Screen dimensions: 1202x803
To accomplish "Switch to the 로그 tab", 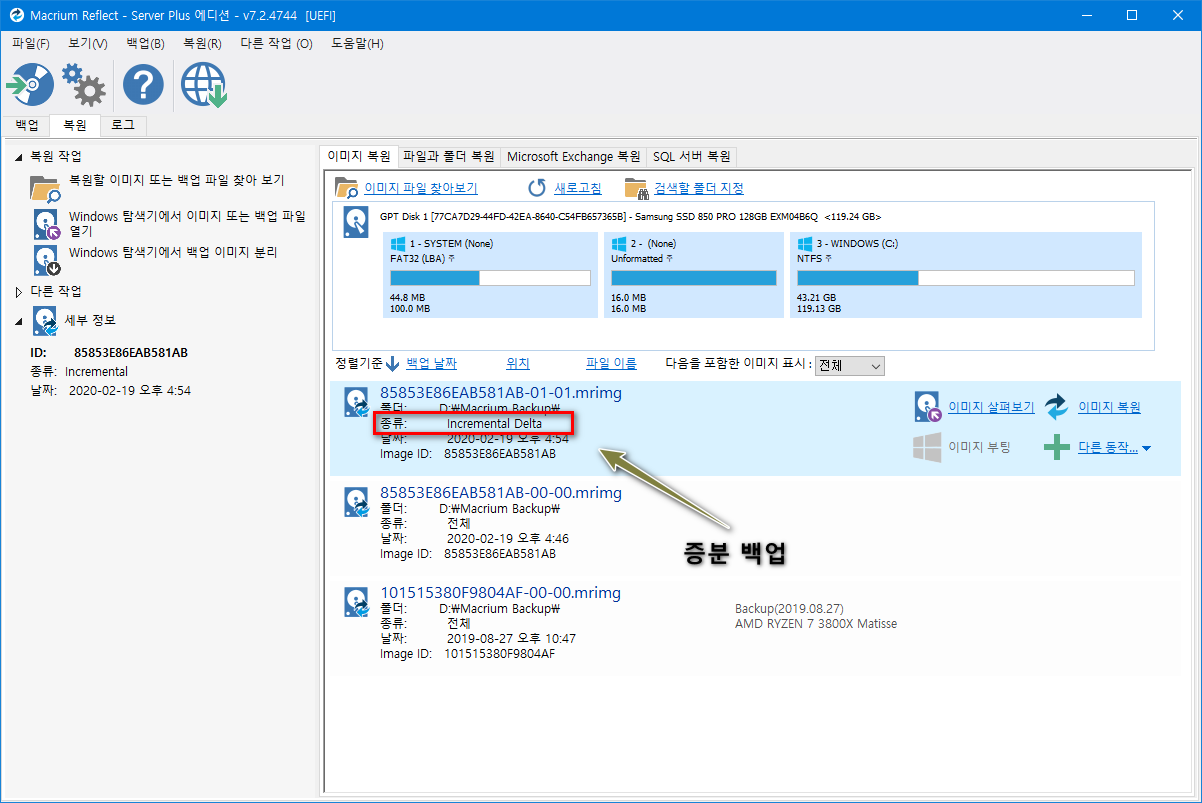I will pyautogui.click(x=124, y=126).
